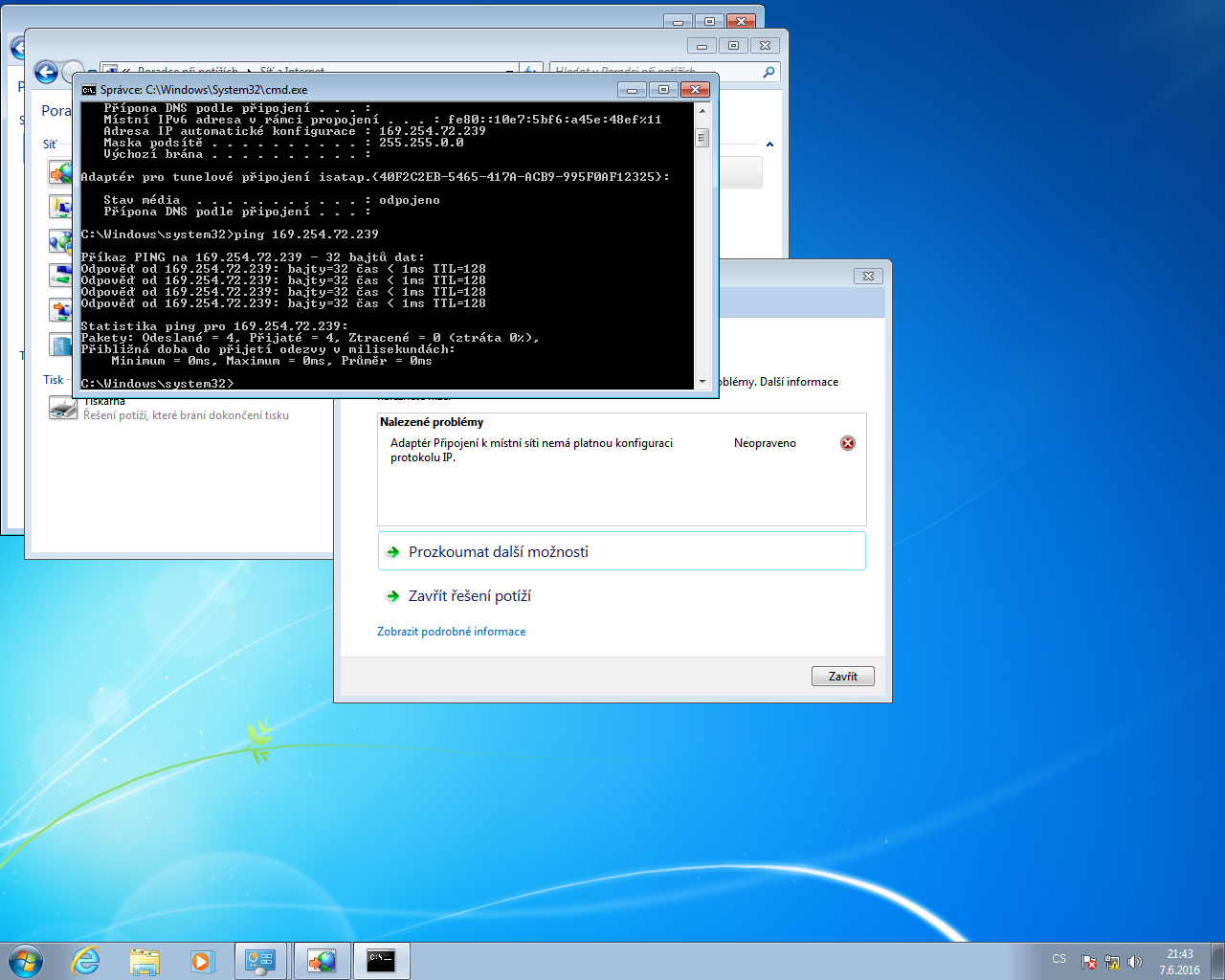Click the cmd scrollbar up arrow
1225x980 pixels.
pyautogui.click(x=702, y=110)
